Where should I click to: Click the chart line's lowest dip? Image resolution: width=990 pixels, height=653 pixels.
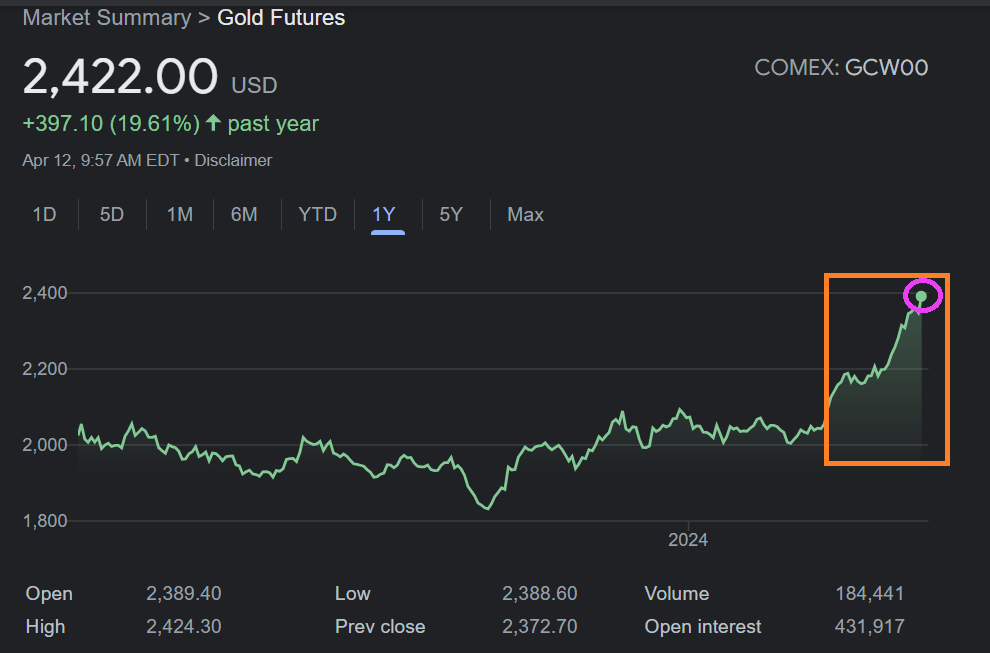click(x=487, y=508)
